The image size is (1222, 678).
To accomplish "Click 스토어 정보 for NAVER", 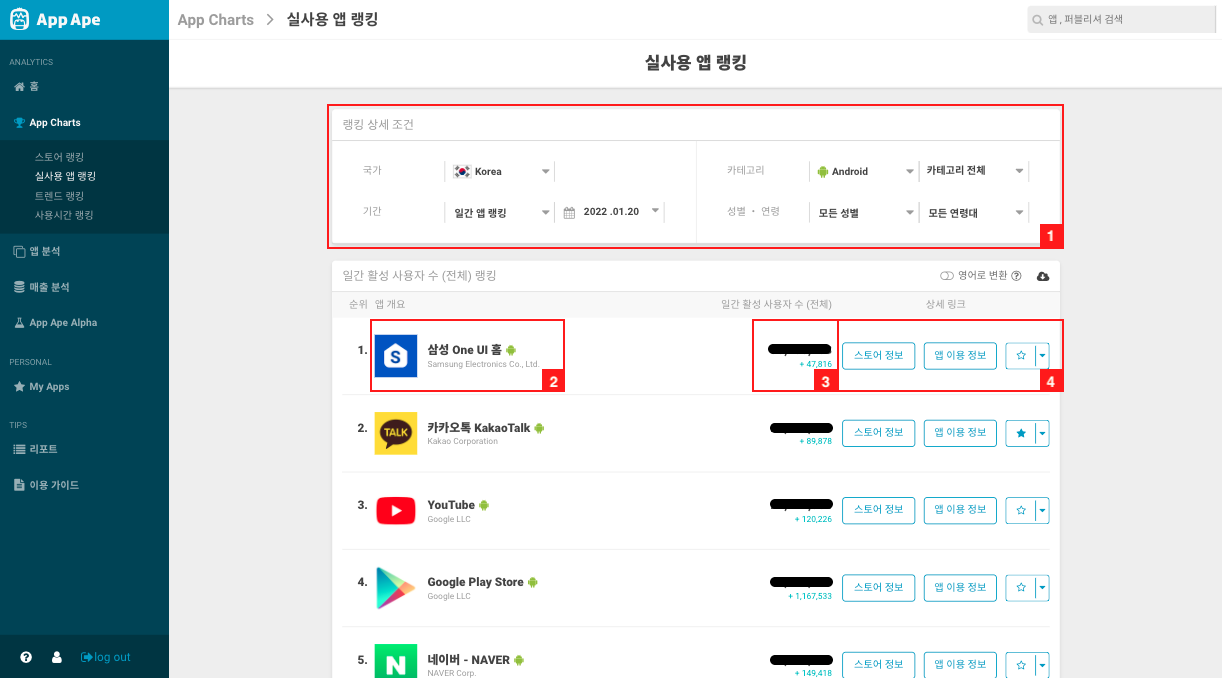I will (879, 665).
